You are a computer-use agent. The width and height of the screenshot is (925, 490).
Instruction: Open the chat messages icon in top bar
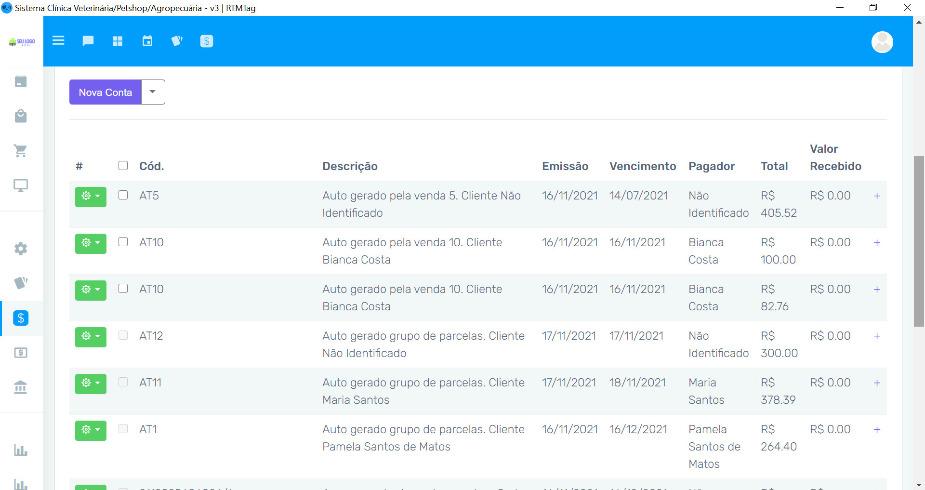click(88, 41)
